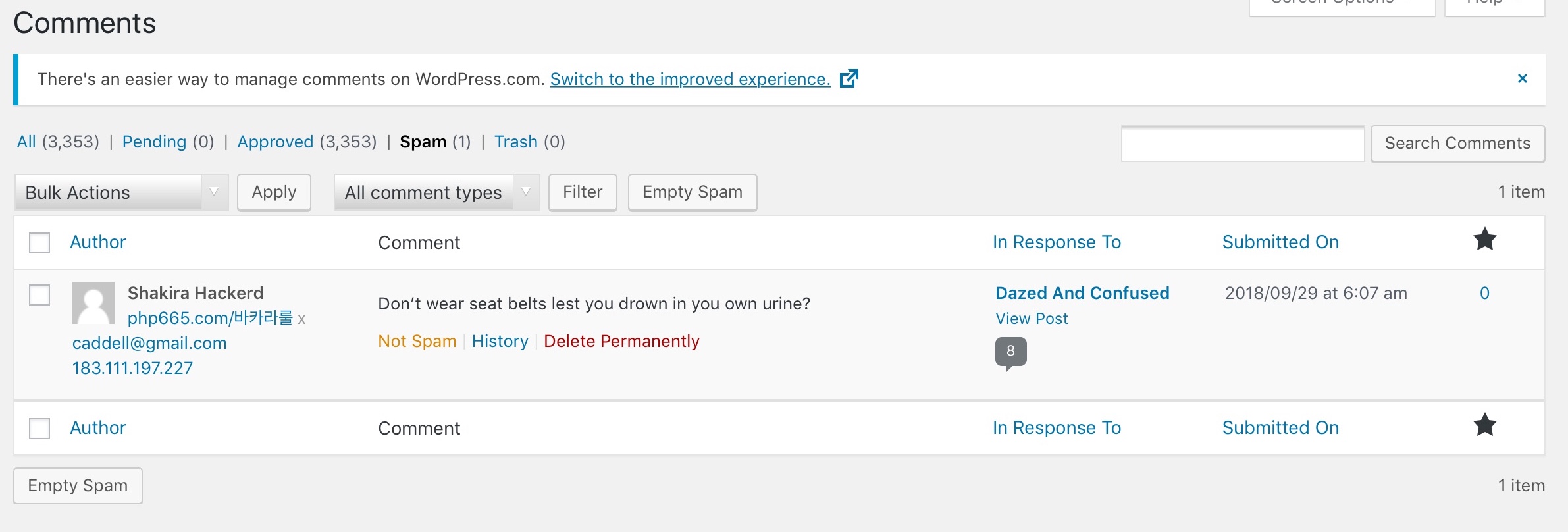Switch to the Approved comments tab
The image size is (1568, 532).
point(275,142)
